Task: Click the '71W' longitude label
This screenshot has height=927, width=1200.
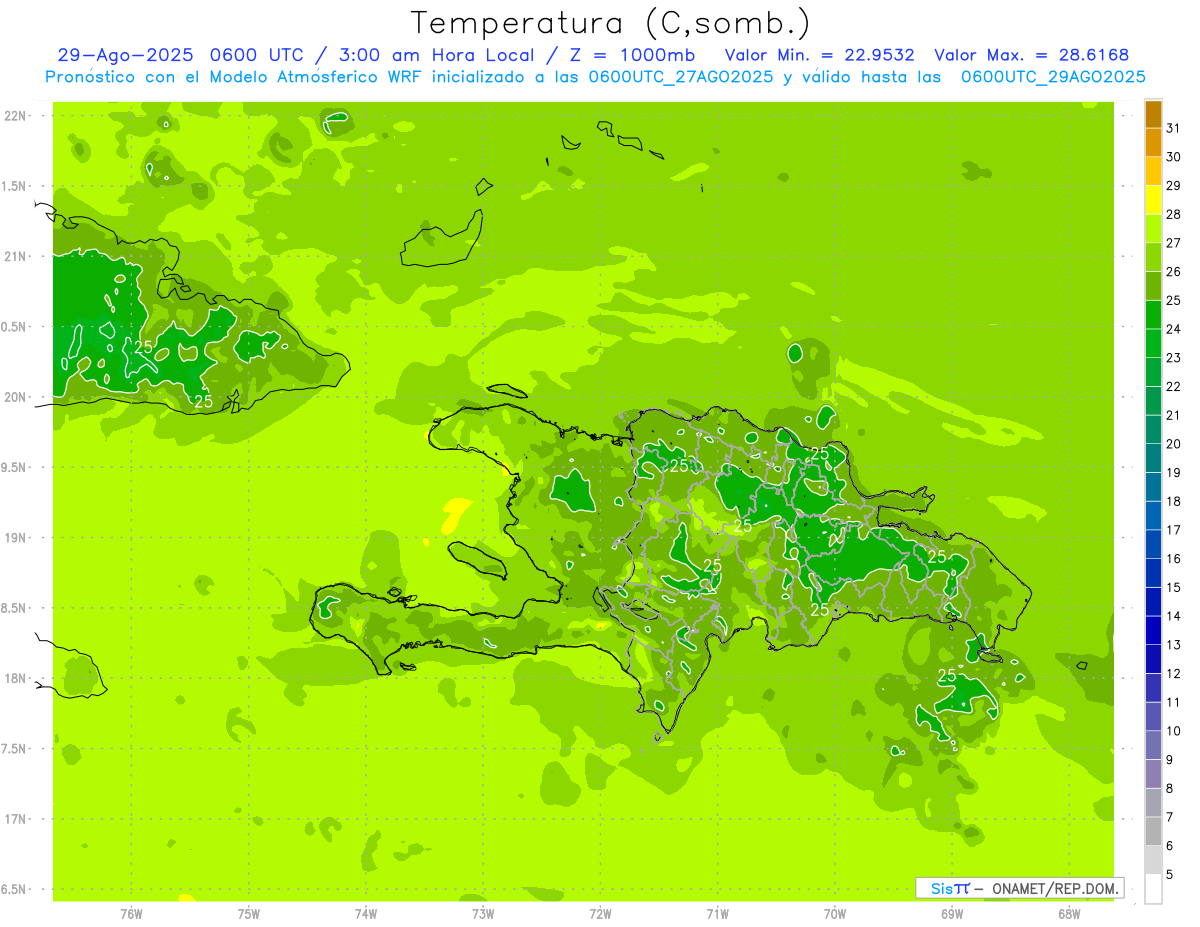Action: (717, 913)
